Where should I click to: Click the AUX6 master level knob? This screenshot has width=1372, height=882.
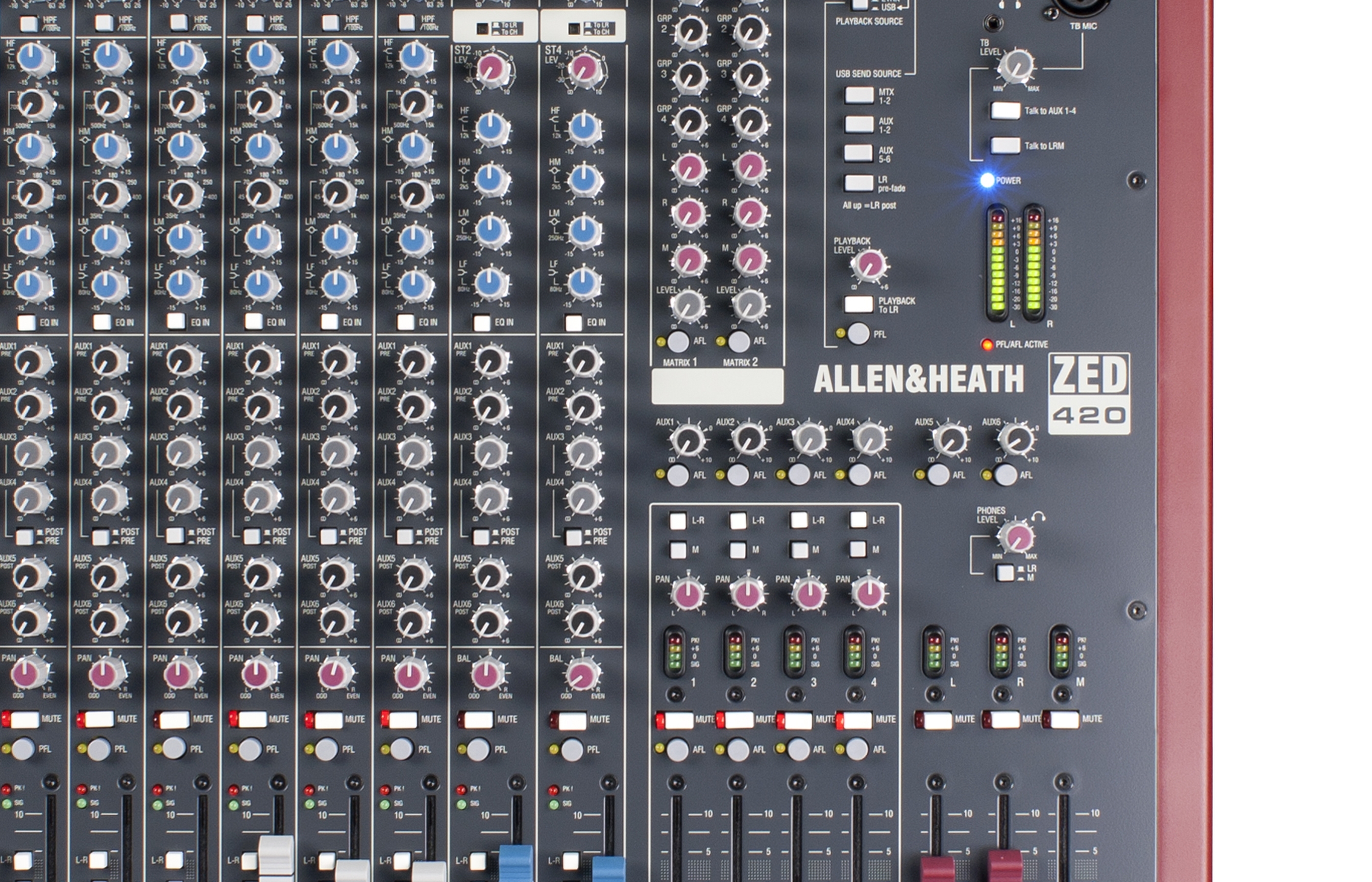1016,439
